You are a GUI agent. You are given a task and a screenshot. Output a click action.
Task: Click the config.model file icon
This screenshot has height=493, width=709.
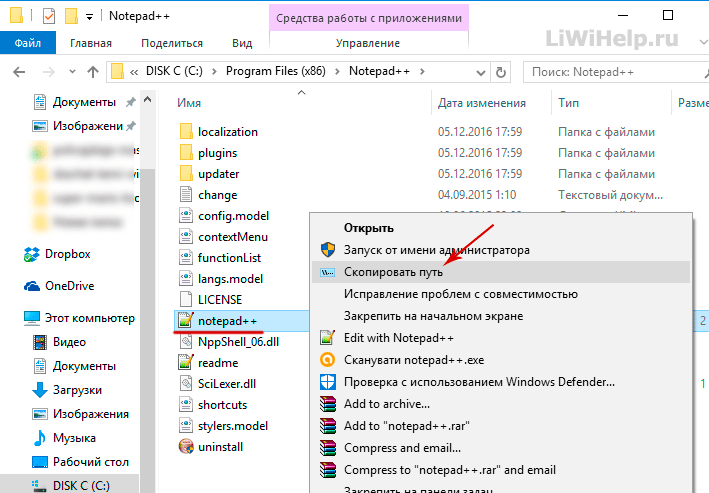pyautogui.click(x=186, y=216)
